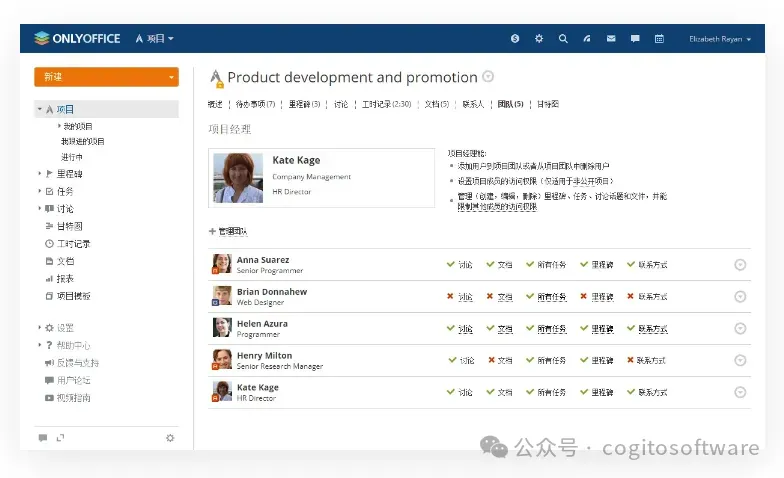Screen dimensions: 784x478
Task: Switch to the 里程碑 (3) tab
Action: tap(304, 104)
